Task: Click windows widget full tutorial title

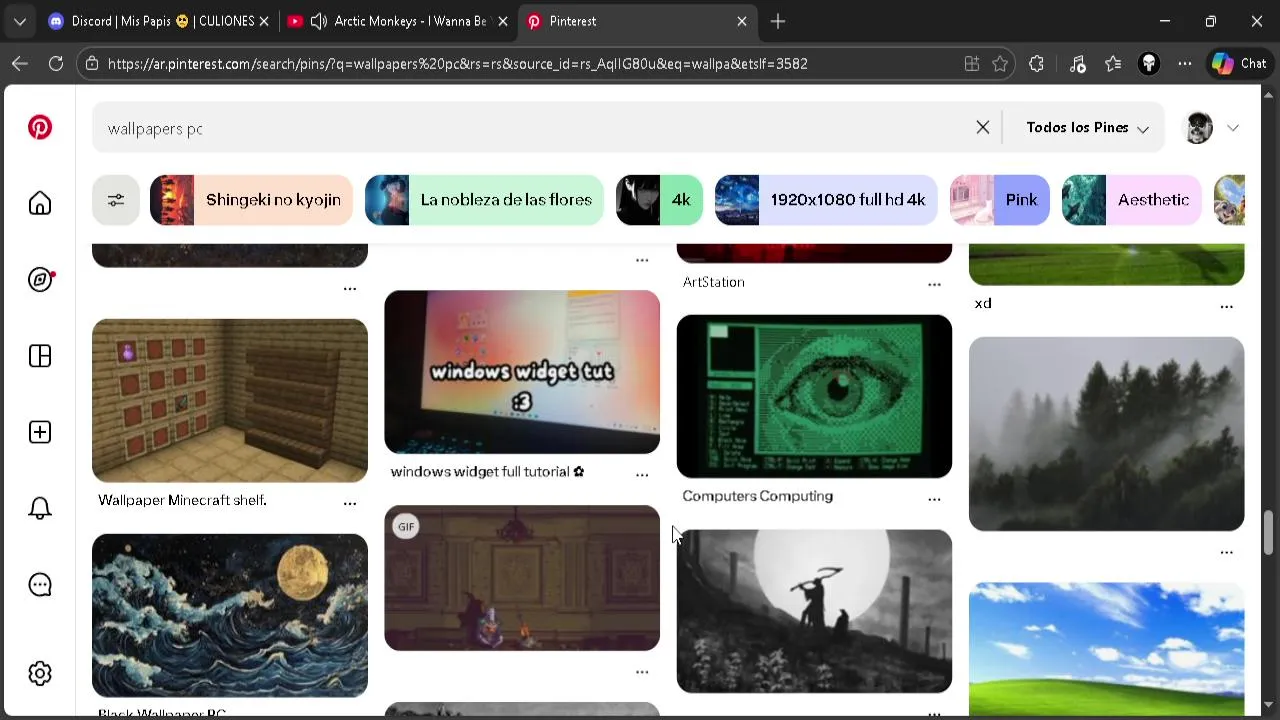Action: tap(487, 471)
